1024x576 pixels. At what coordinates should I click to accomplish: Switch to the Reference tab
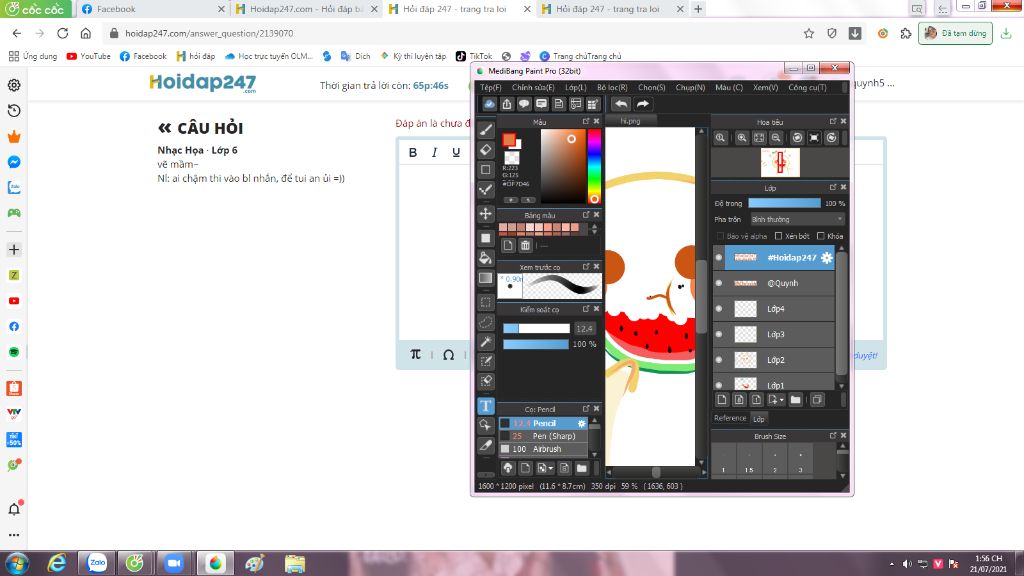[x=729, y=418]
